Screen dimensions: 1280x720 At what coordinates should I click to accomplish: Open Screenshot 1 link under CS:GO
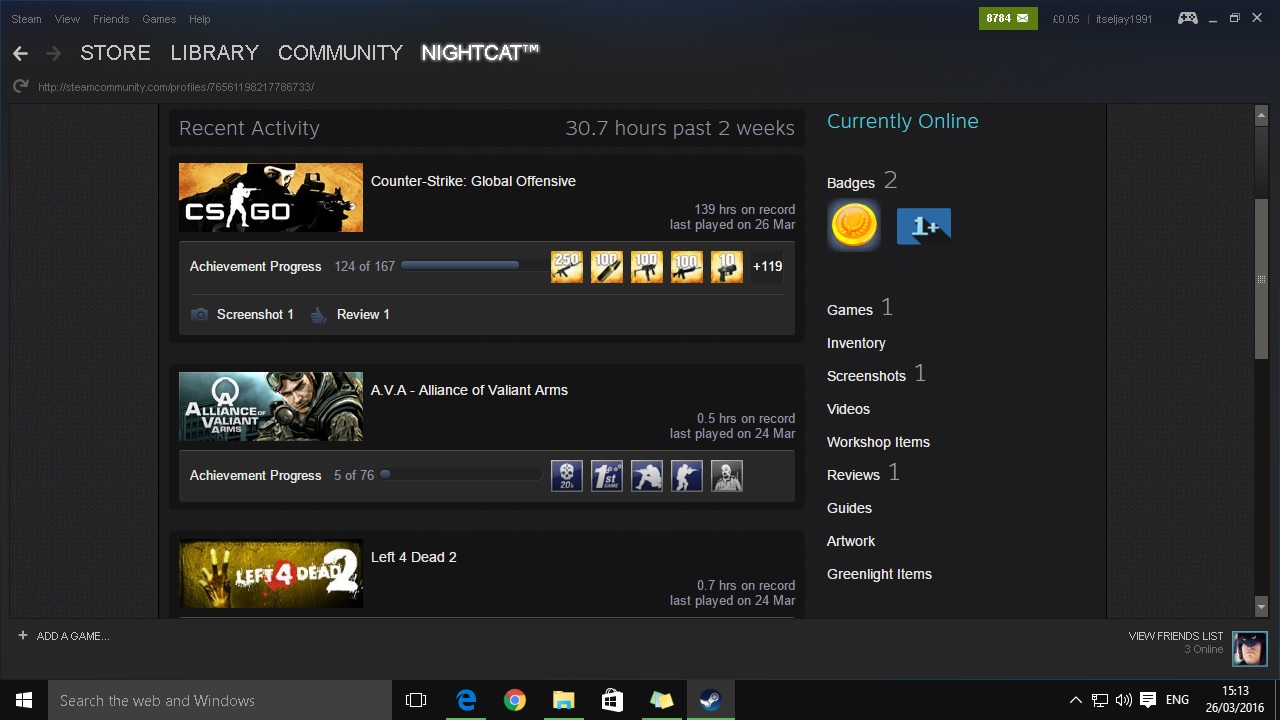(255, 314)
